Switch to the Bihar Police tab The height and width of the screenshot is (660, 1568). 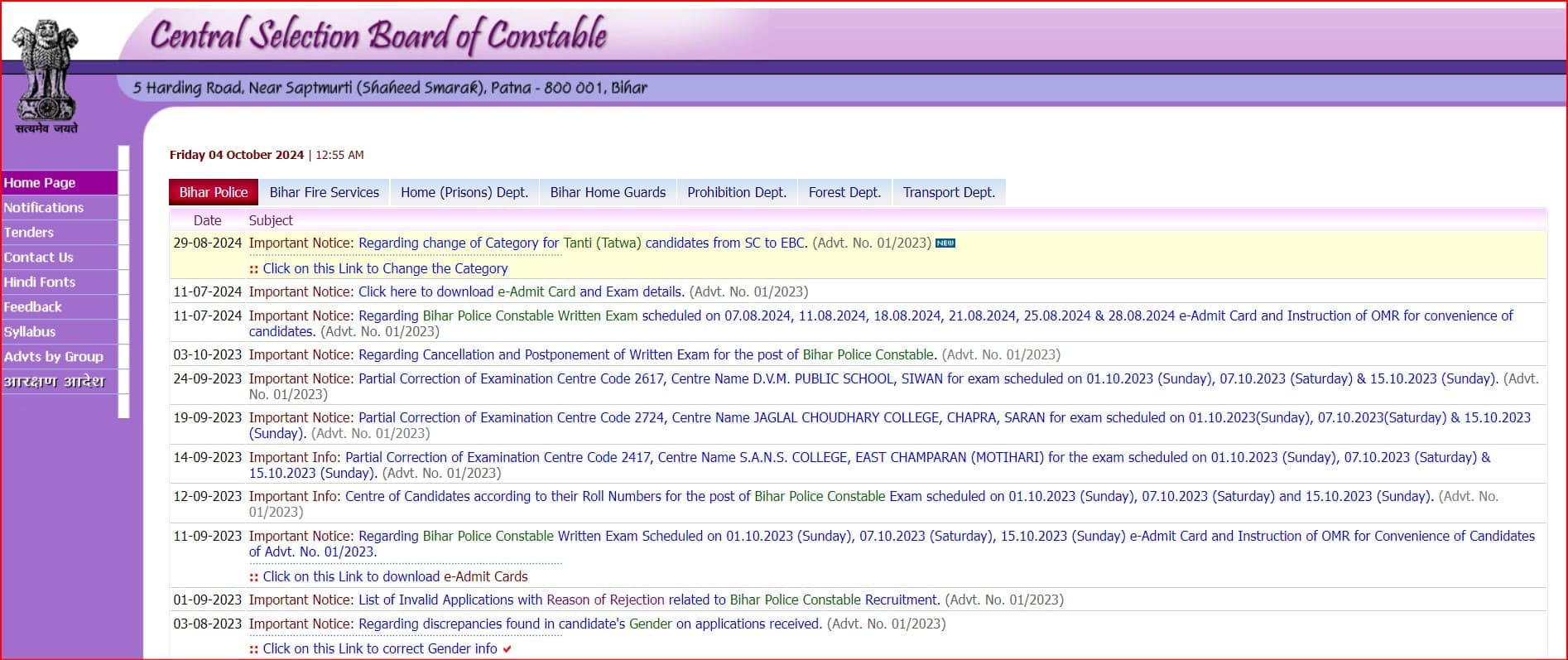(x=214, y=192)
